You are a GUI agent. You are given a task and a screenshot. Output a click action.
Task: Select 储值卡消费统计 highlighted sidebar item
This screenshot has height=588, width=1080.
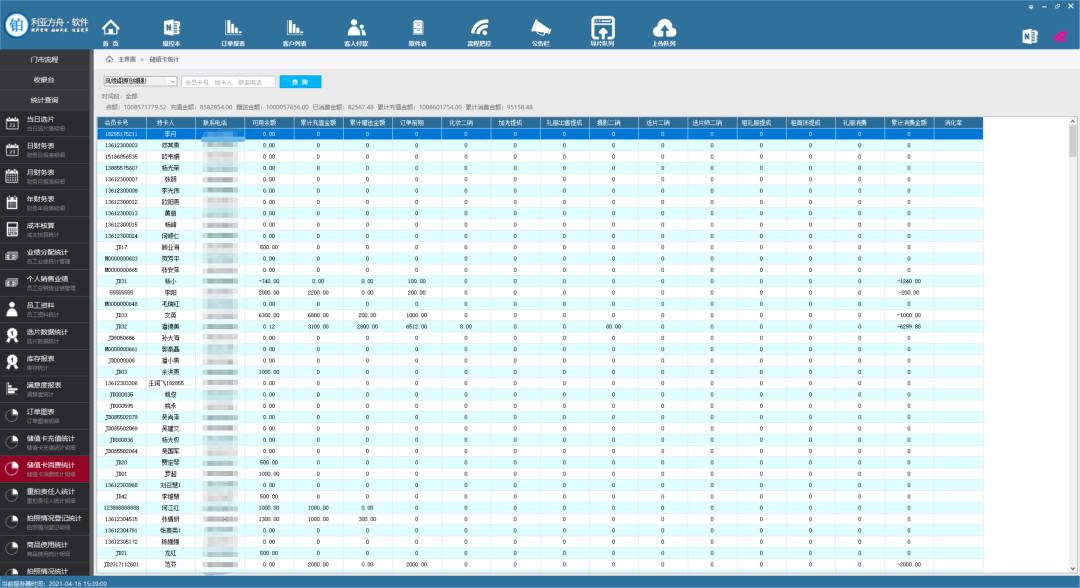(x=45, y=469)
